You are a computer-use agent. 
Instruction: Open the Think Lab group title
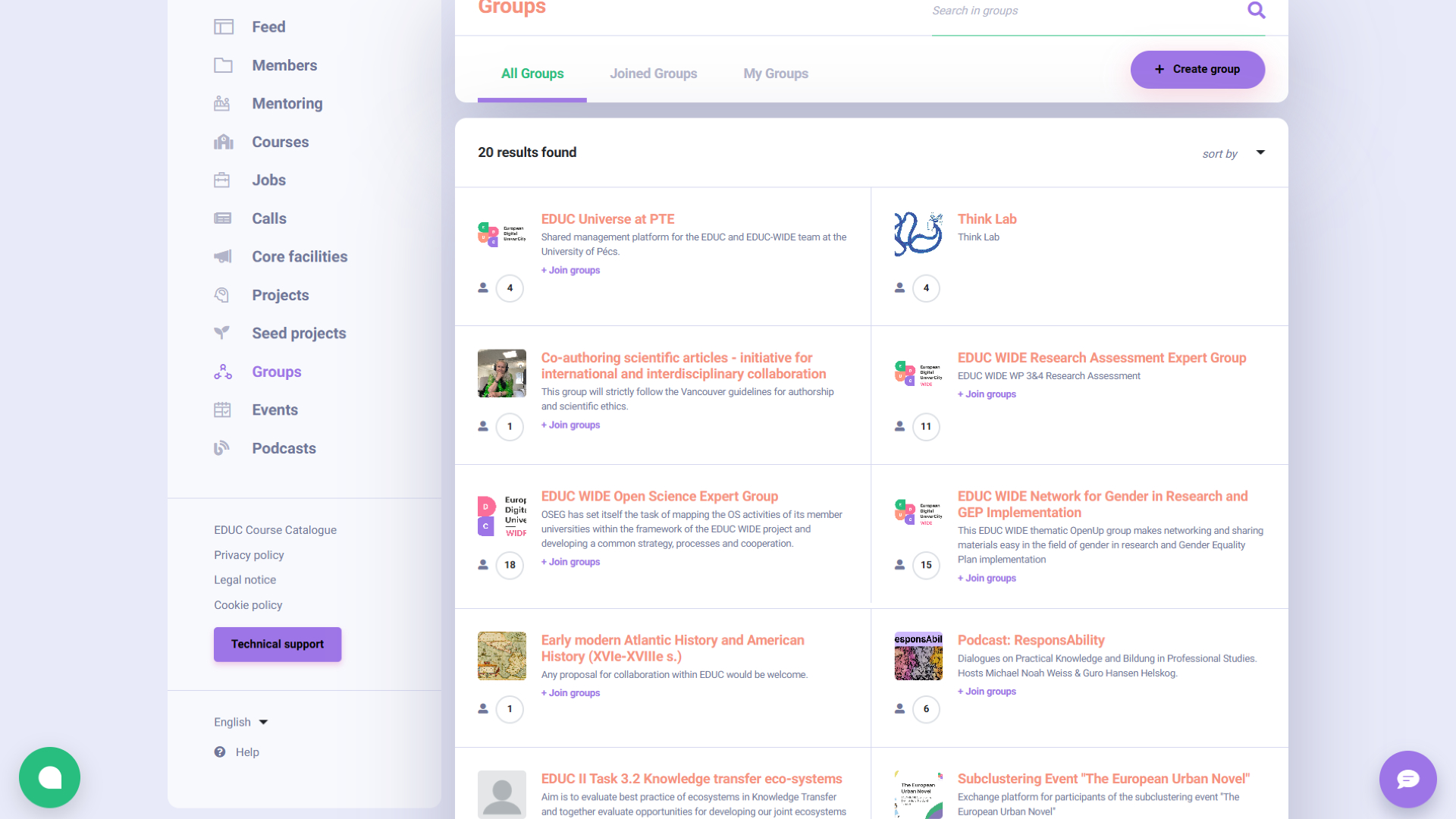coord(986,219)
